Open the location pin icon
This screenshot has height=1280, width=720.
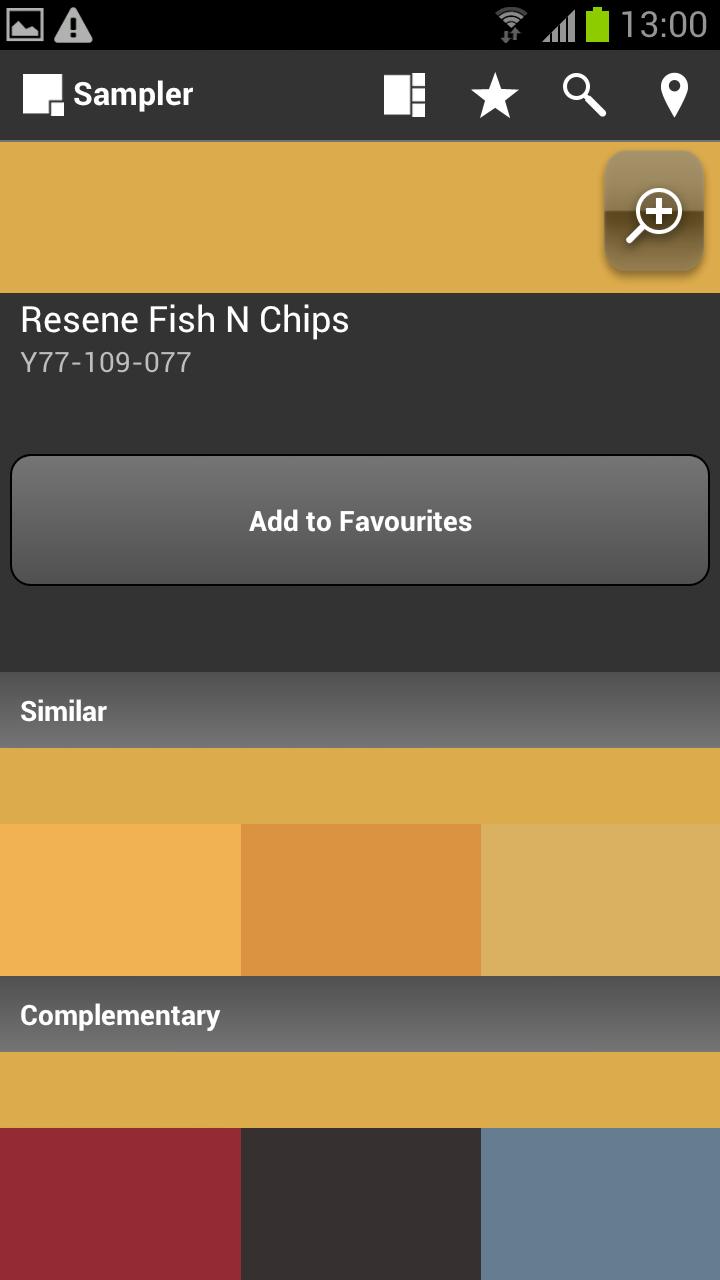pos(673,94)
